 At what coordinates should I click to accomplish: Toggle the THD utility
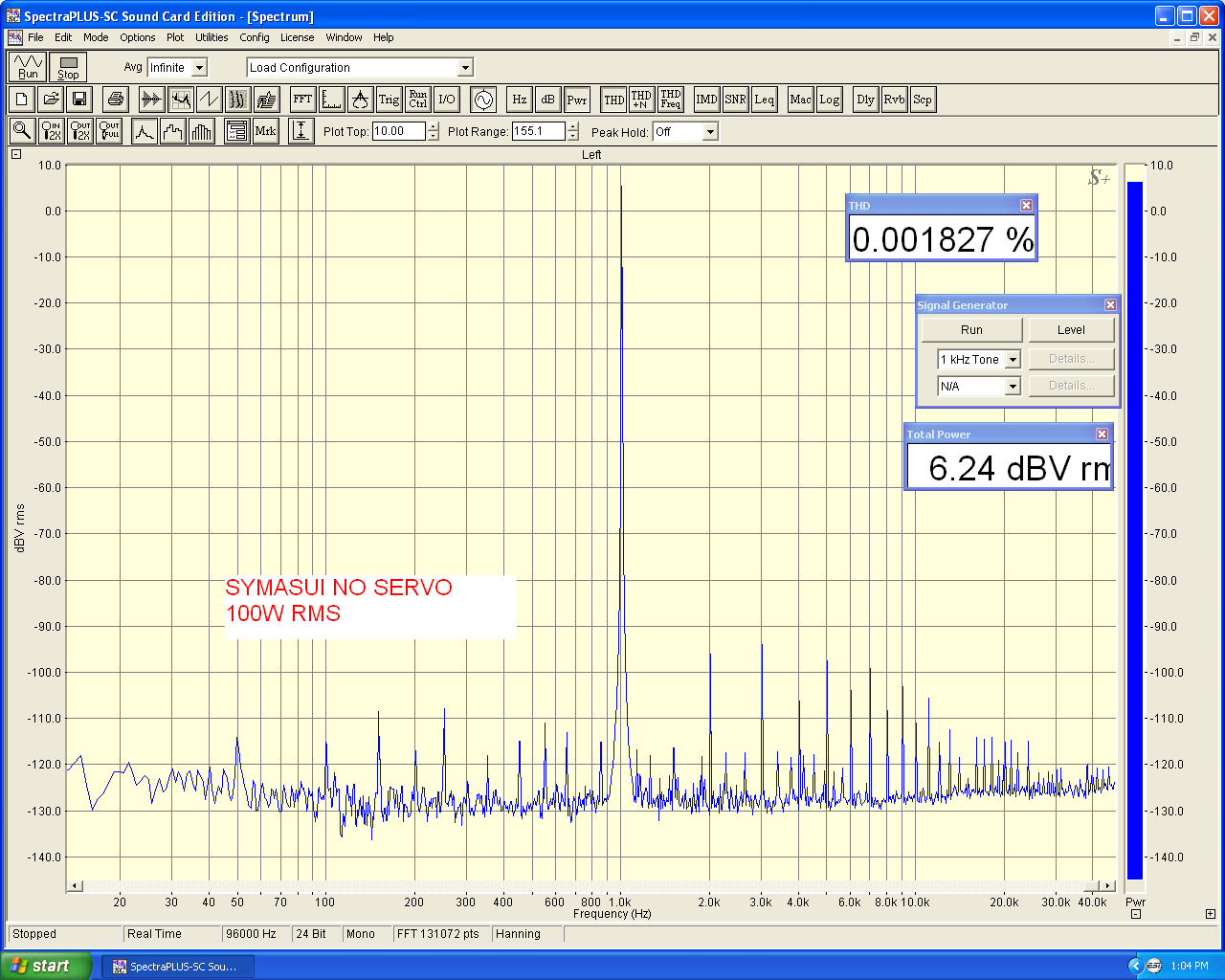(x=613, y=99)
